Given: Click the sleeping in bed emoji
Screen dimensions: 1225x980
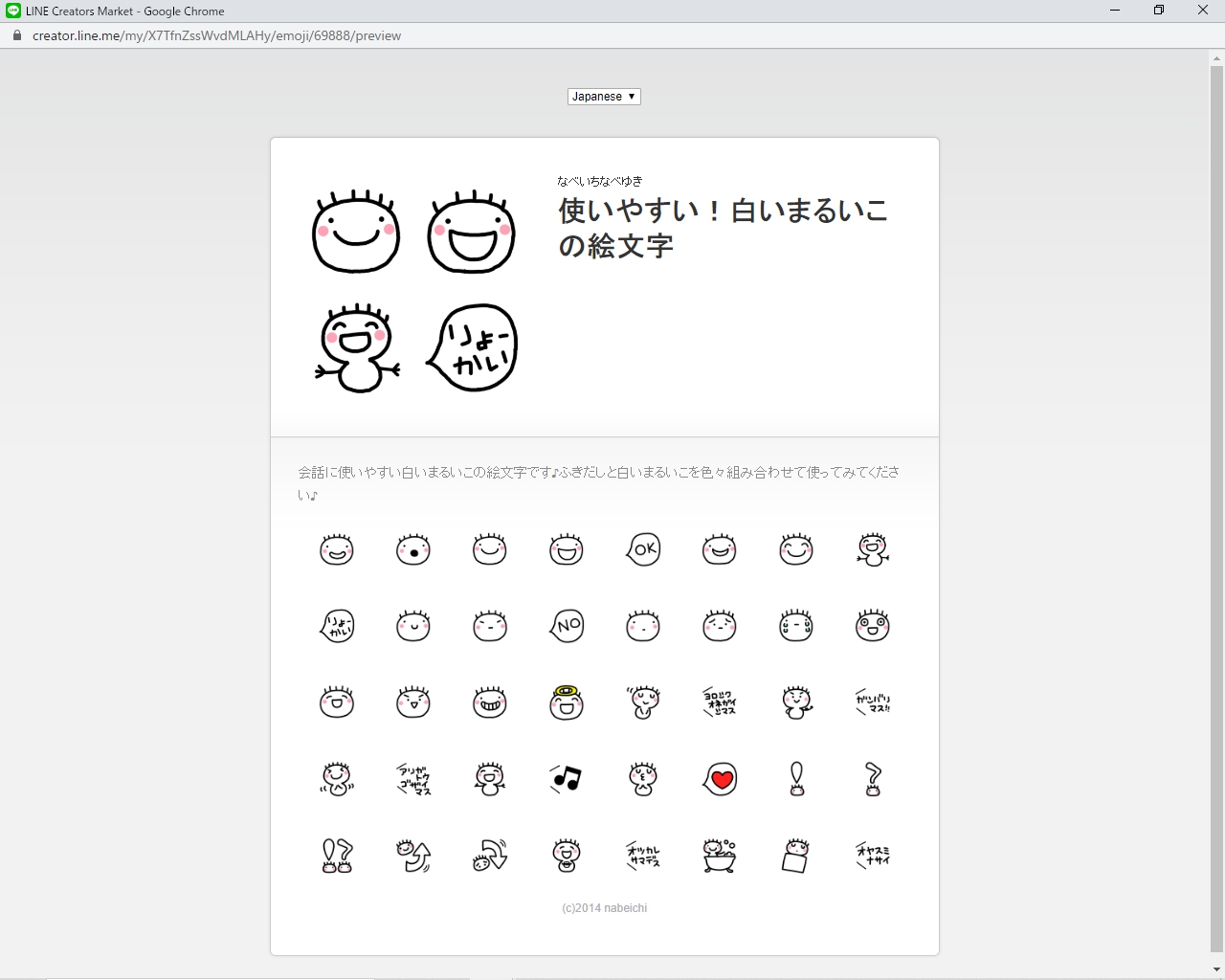Looking at the screenshot, I should (x=796, y=856).
